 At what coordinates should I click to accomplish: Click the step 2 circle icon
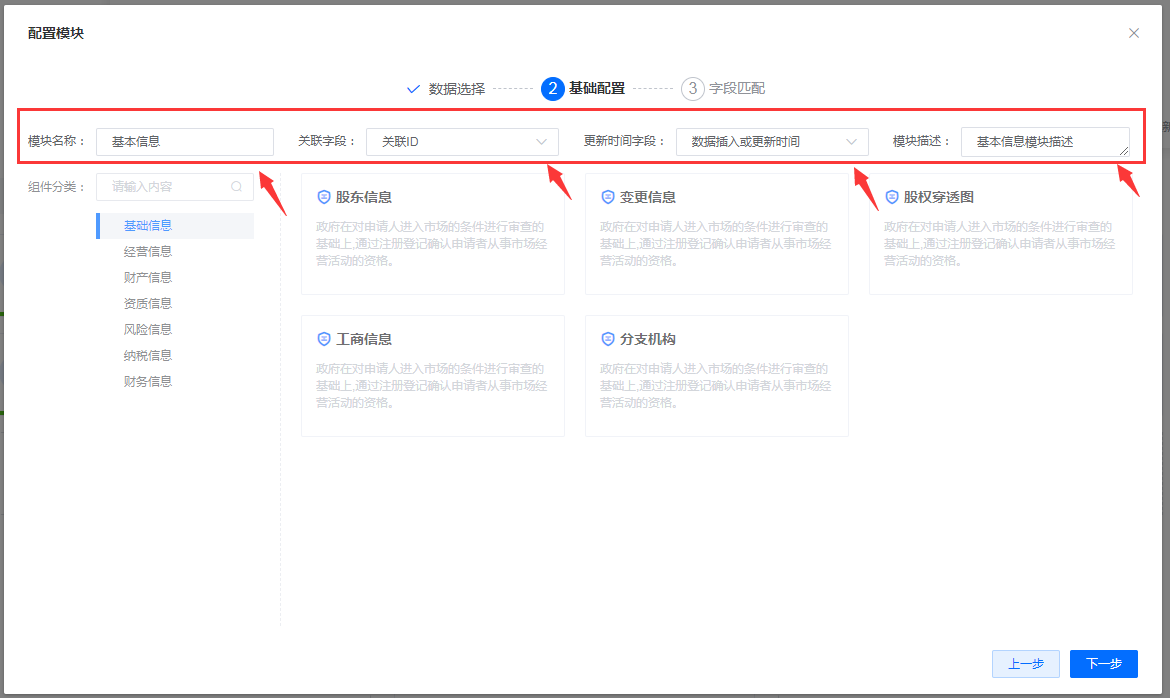(552, 89)
